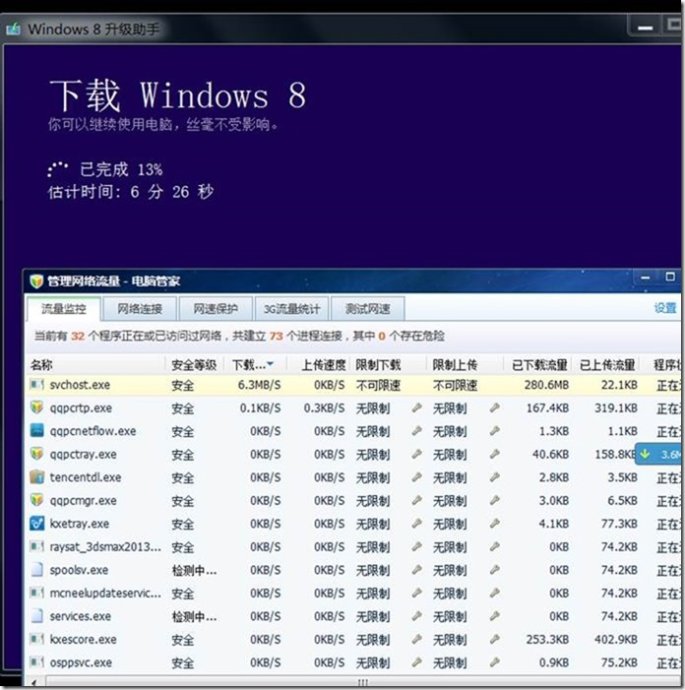
Task: Click the 319.1KB uploaded value for qqpcrtp.exe
Action: (616, 408)
